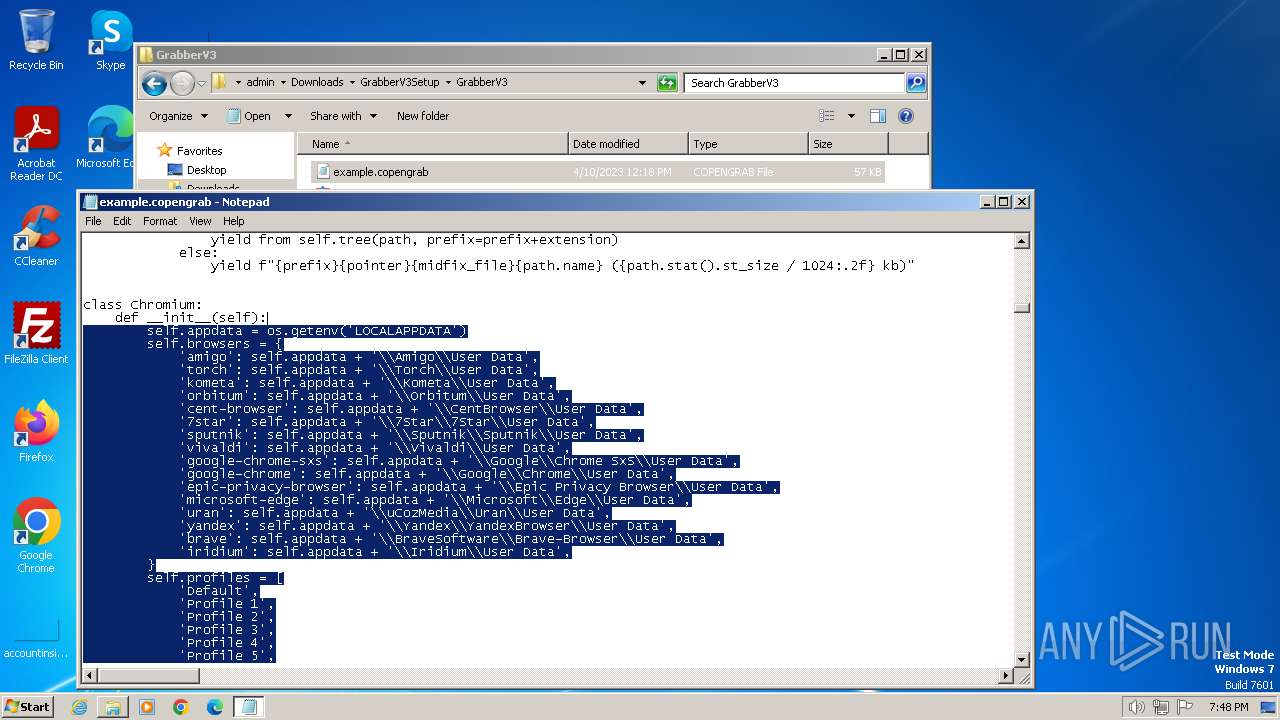Change view with the Explorer views icon
The height and width of the screenshot is (720, 1280).
[827, 116]
